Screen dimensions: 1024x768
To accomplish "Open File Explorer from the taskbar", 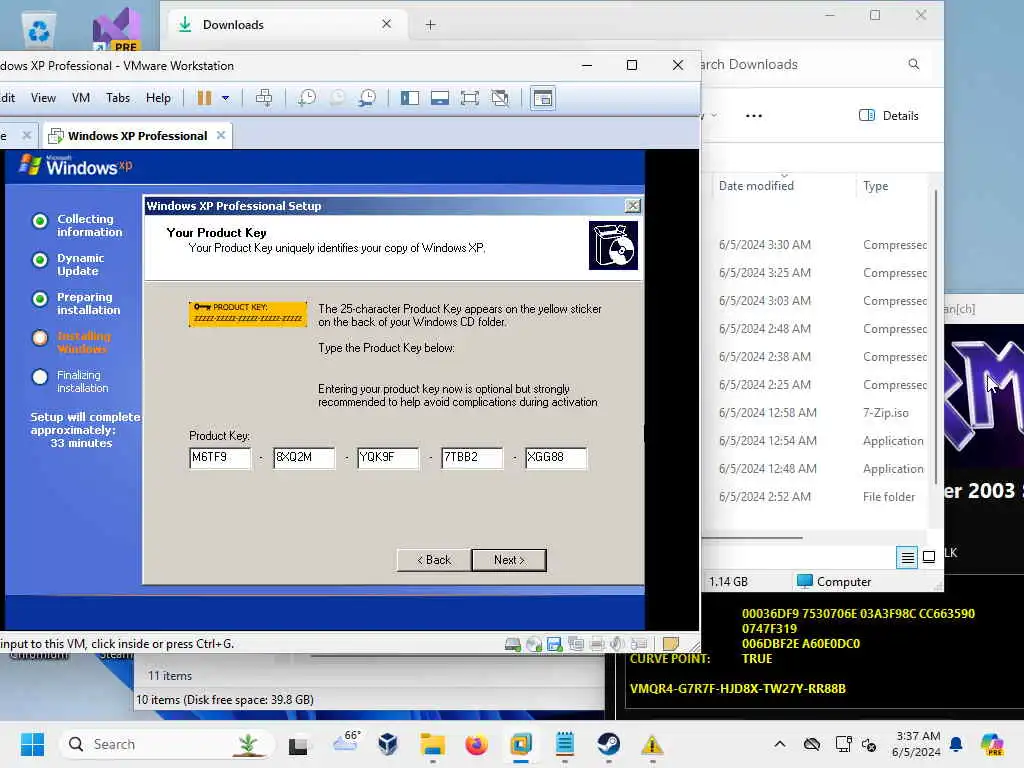I will click(432, 744).
